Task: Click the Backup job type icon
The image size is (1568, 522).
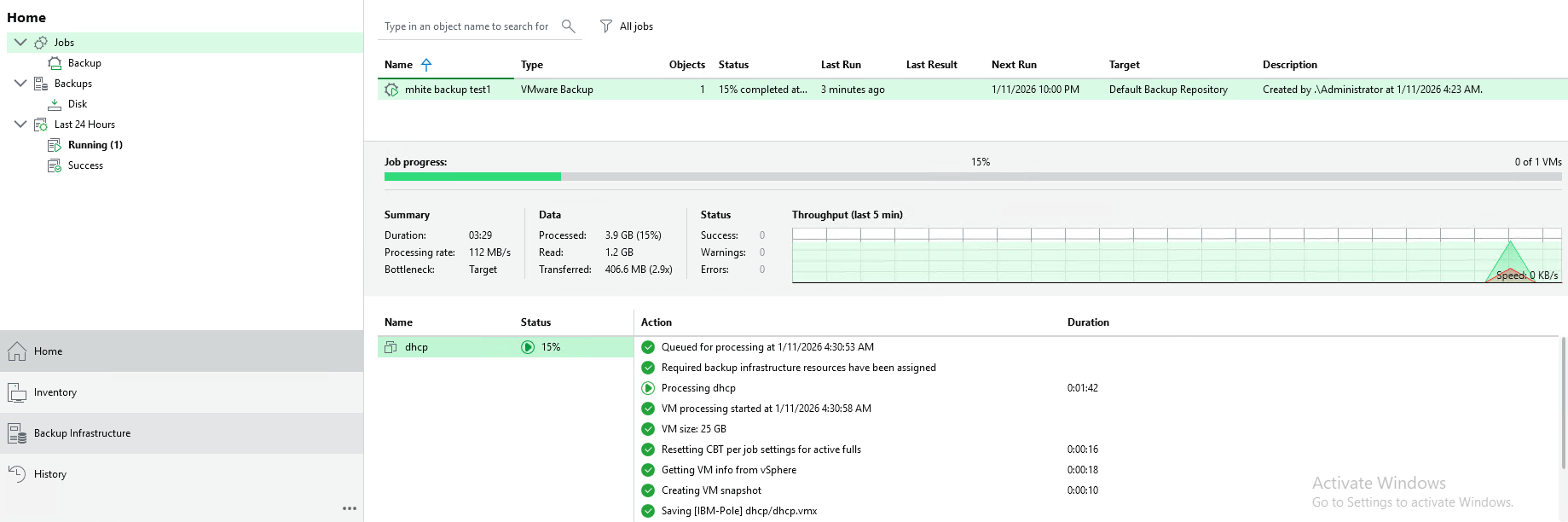Action: tap(55, 63)
